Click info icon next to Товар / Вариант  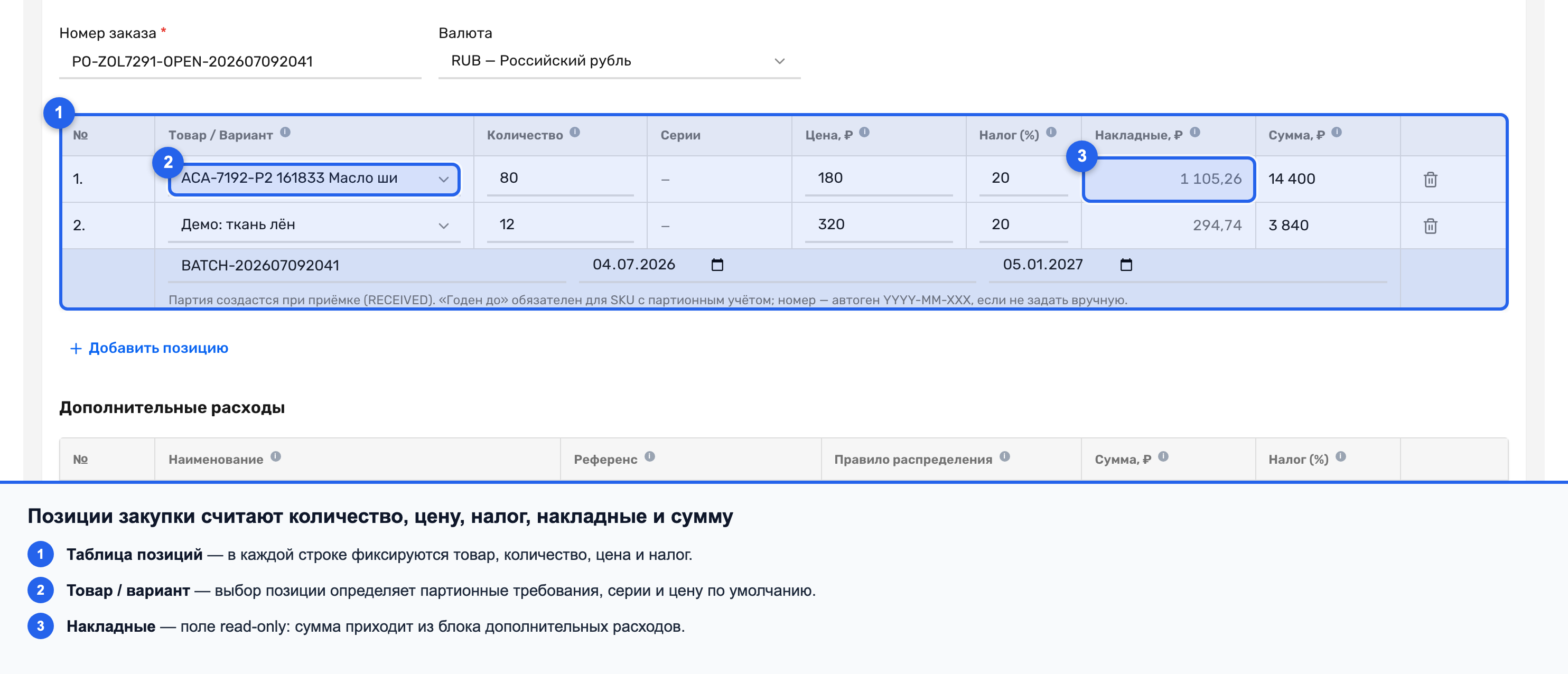(285, 132)
